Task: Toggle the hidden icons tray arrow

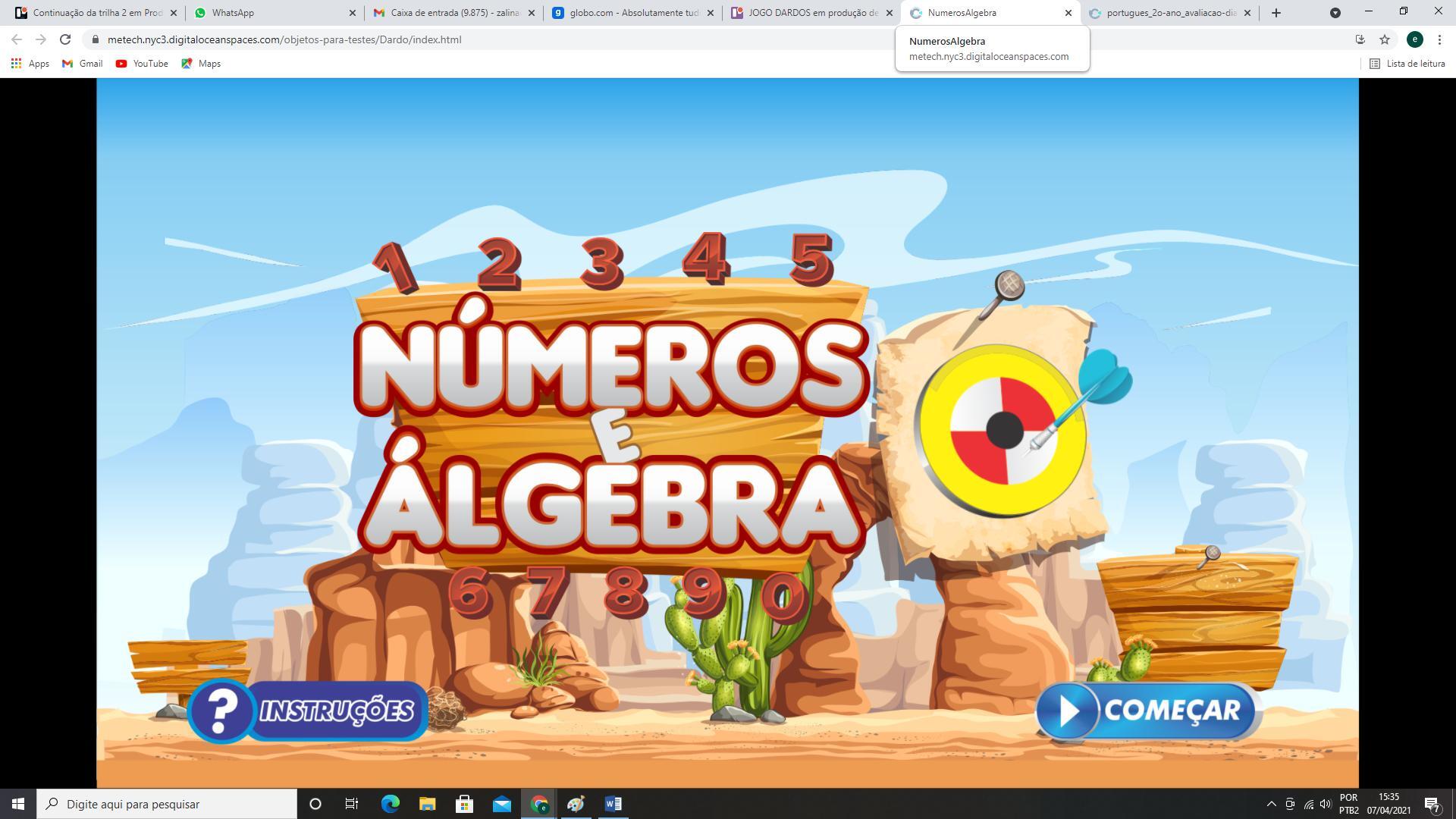Action: 1272,804
